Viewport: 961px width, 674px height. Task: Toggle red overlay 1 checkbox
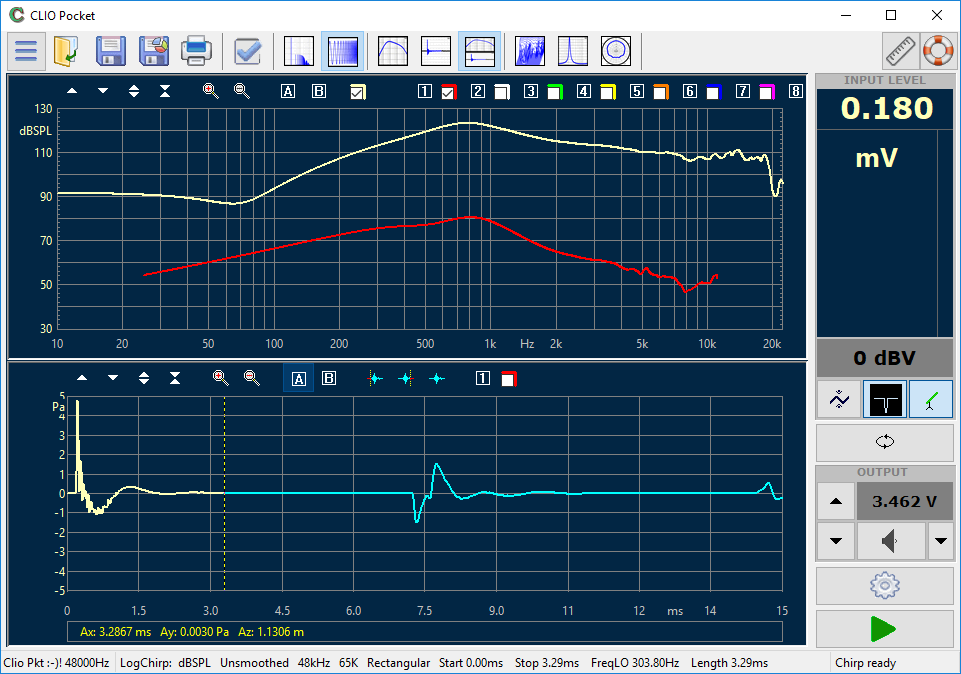449,92
